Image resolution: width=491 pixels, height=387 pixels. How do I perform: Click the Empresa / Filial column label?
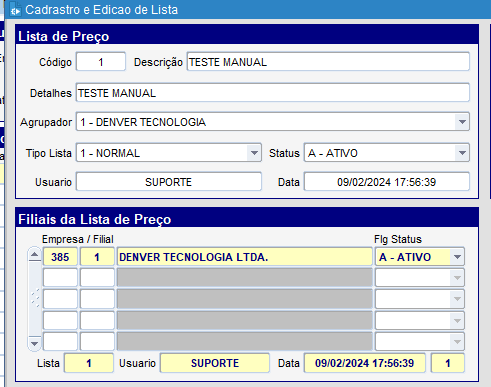point(78,239)
